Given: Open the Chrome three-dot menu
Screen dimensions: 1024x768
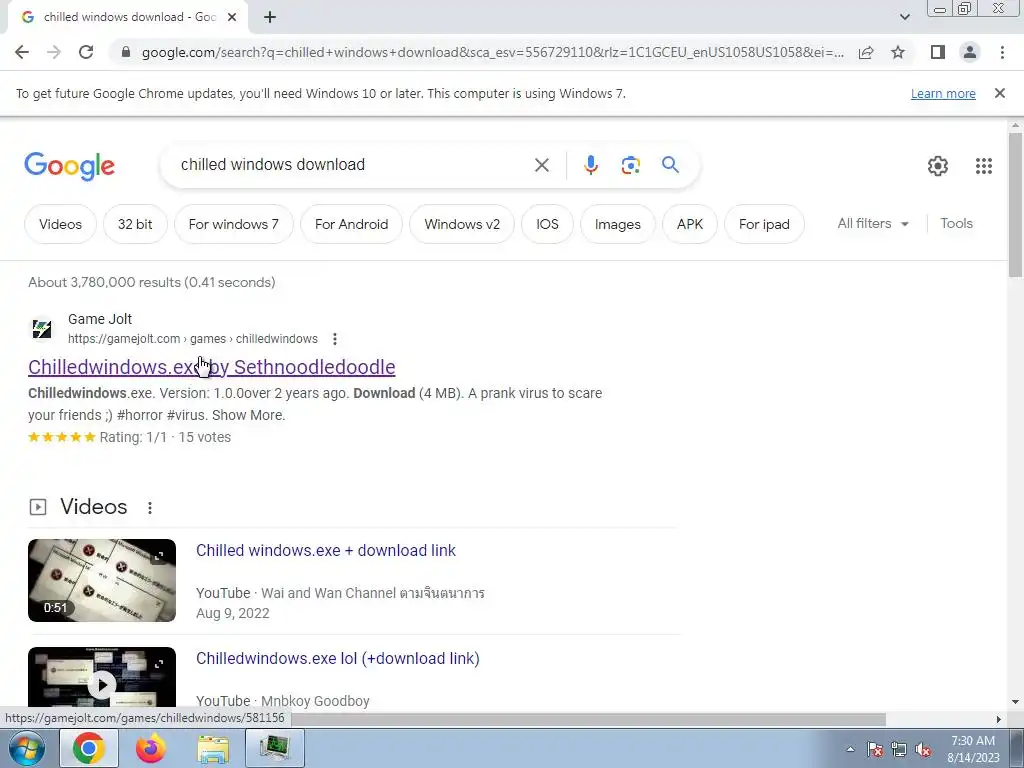Looking at the screenshot, I should click(1002, 52).
